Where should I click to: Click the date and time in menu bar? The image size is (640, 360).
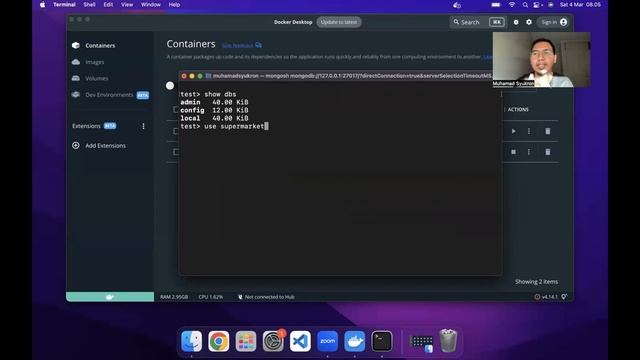click(580, 5)
